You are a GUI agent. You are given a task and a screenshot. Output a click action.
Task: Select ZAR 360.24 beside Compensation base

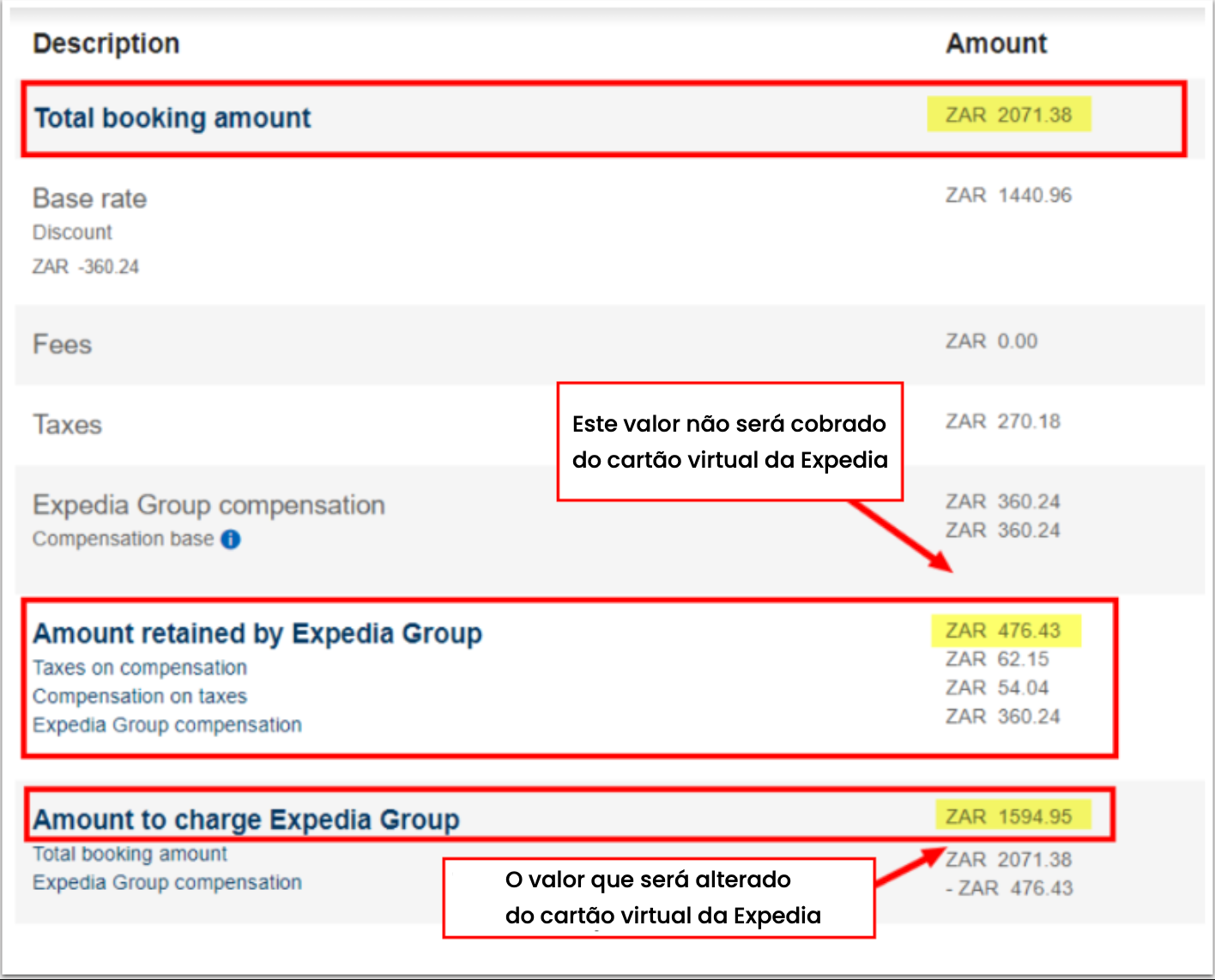point(1003,530)
